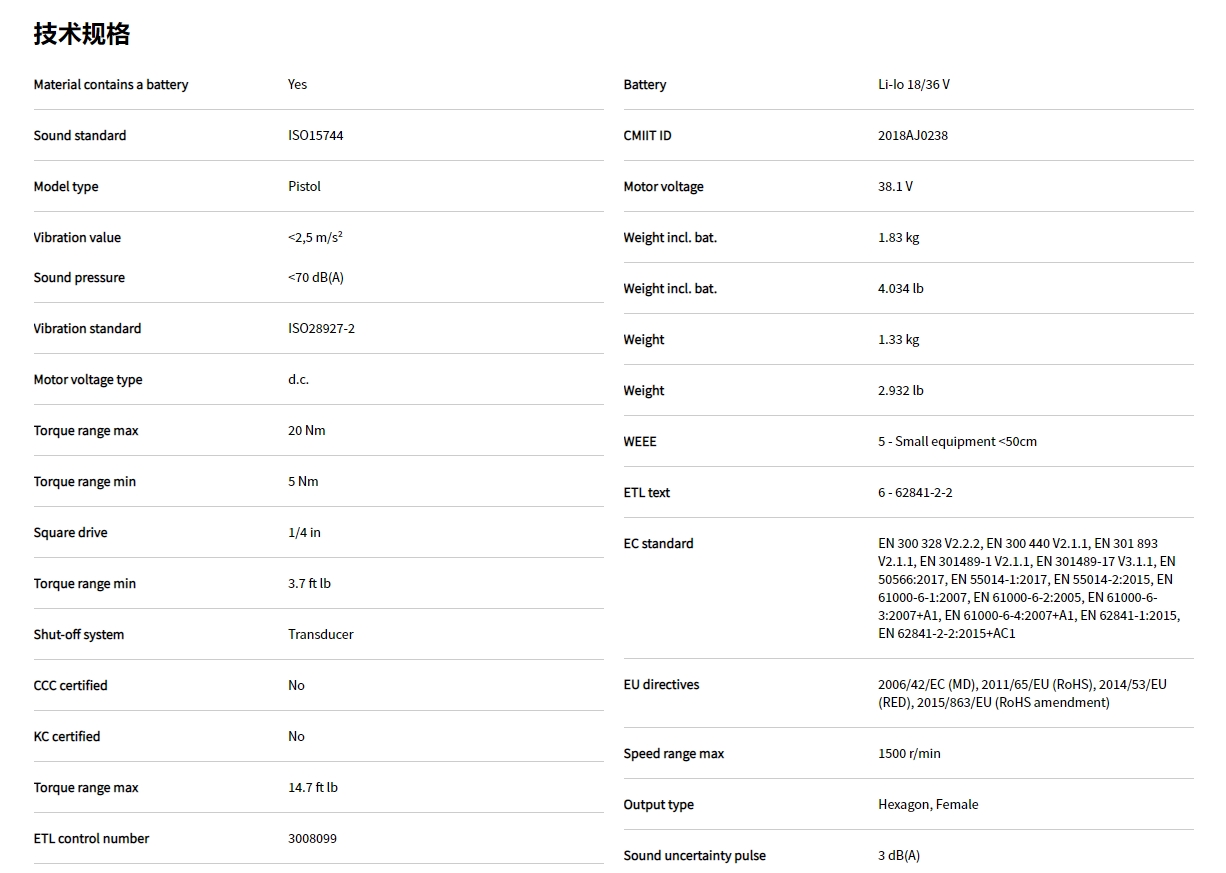The width and height of the screenshot is (1226, 873).
Task: Click the Model type label
Action: [66, 187]
